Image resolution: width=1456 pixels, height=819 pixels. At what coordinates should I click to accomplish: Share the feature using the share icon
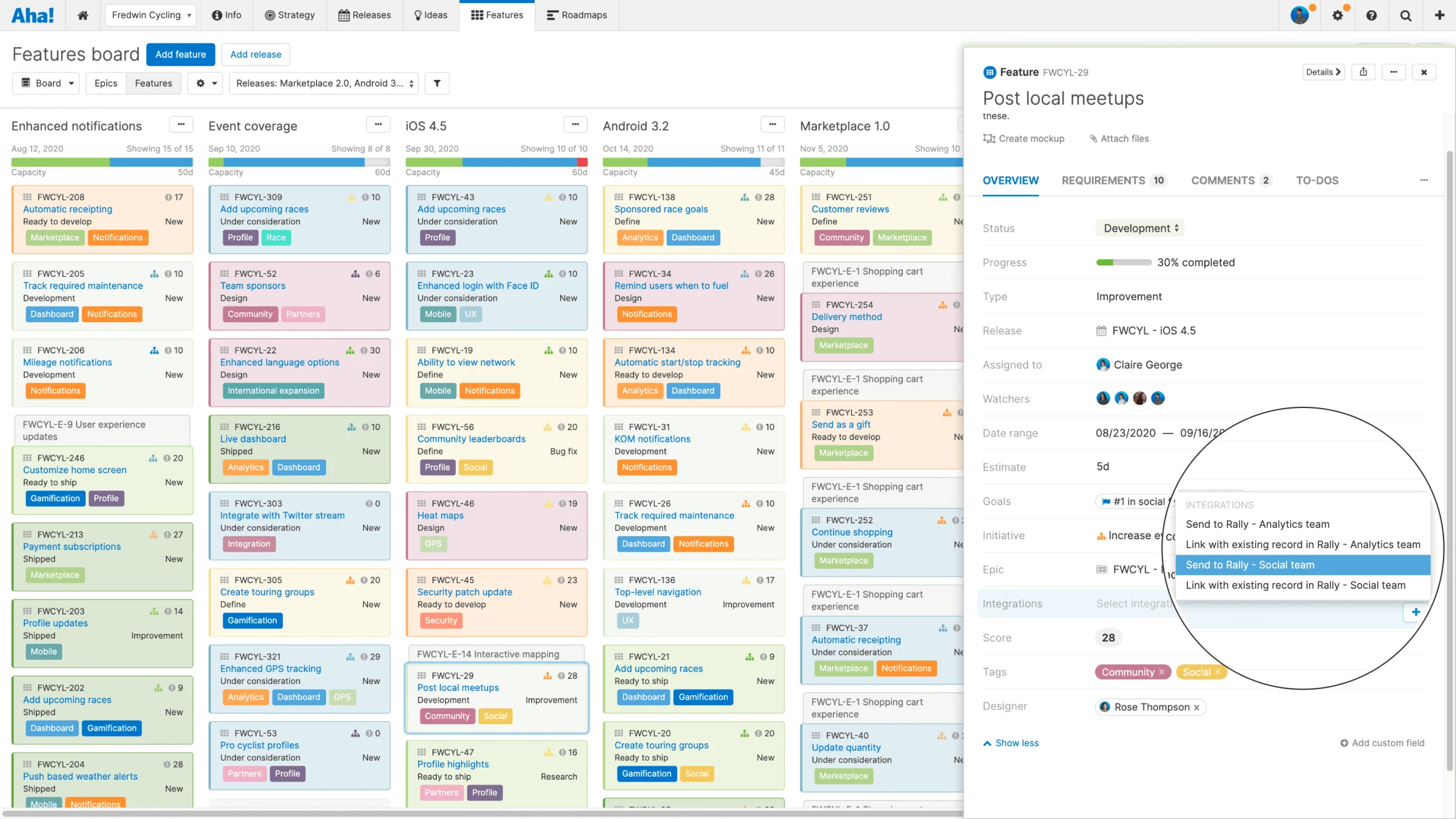click(x=1364, y=72)
